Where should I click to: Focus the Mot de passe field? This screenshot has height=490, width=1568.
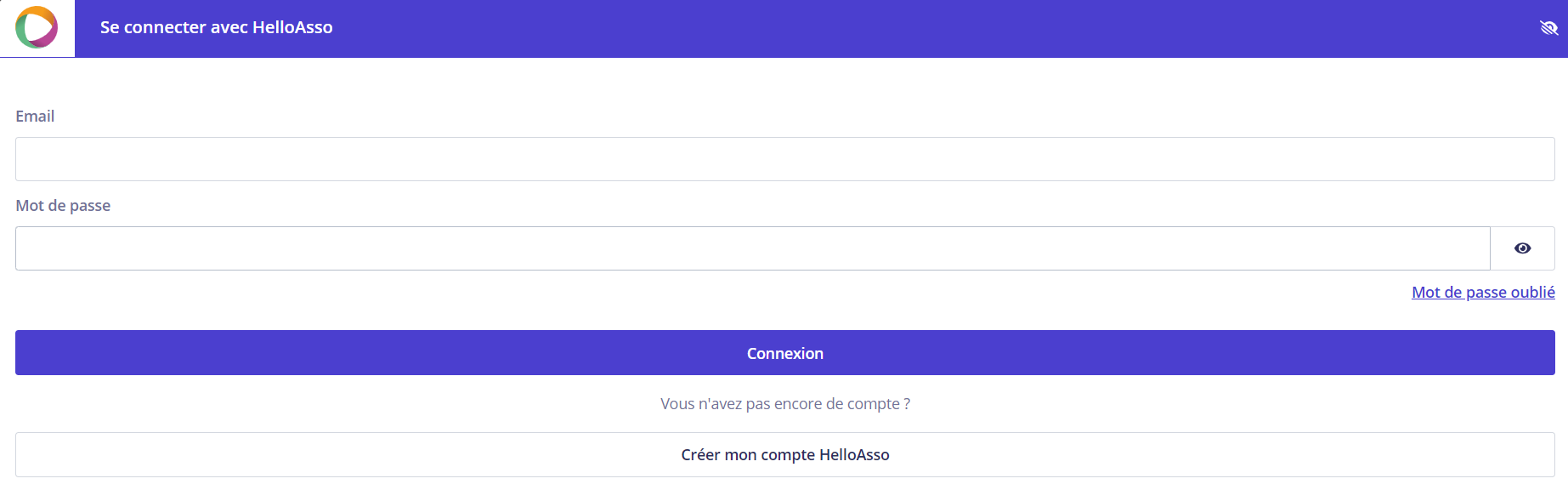pyautogui.click(x=752, y=248)
